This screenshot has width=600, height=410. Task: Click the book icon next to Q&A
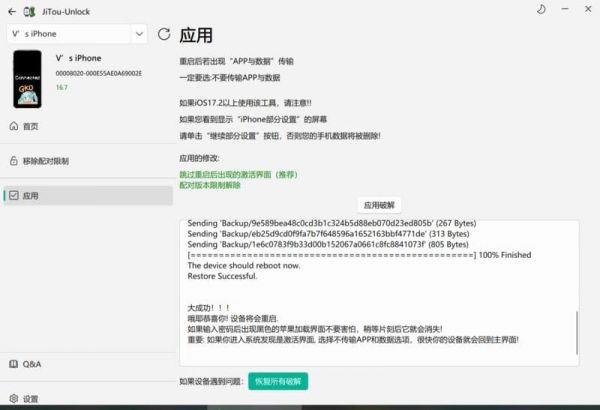(13, 364)
